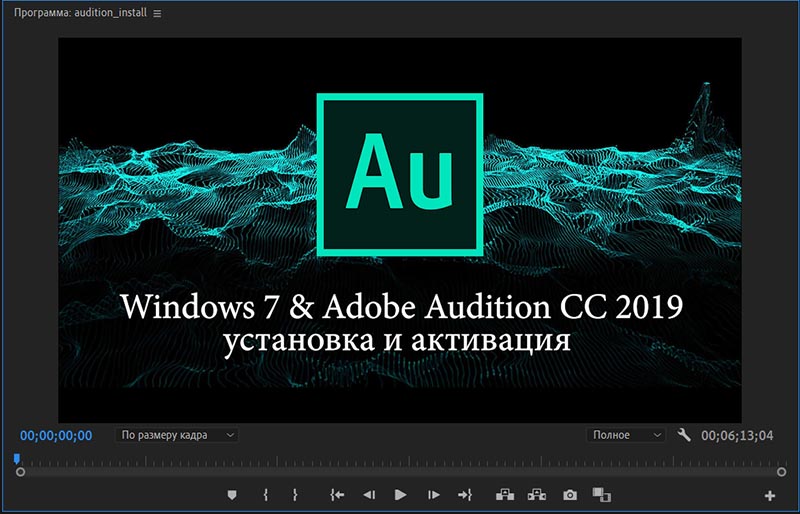Click the duration timecode 00;06;13;04

(737, 435)
